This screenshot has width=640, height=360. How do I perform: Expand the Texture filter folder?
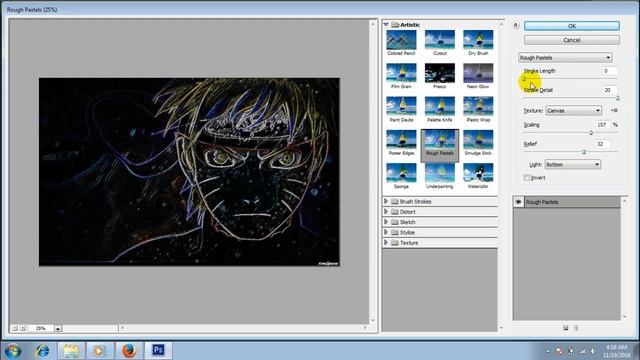tap(386, 242)
